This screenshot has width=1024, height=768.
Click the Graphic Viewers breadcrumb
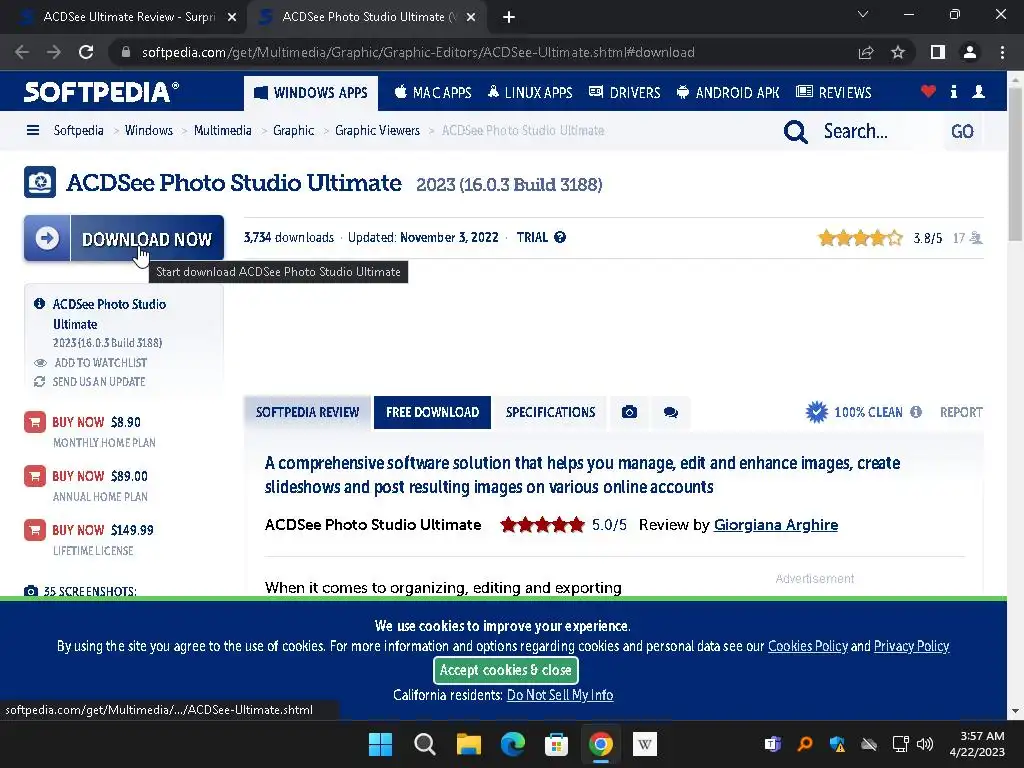point(377,131)
